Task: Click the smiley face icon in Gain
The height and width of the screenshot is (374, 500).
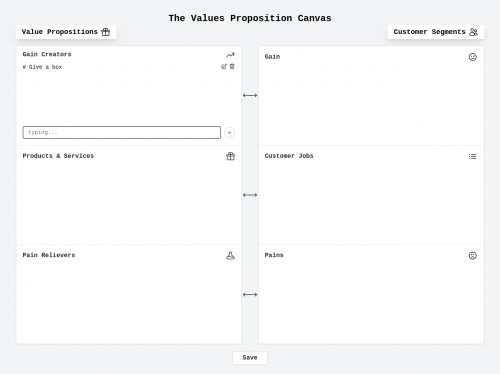Action: [472, 57]
